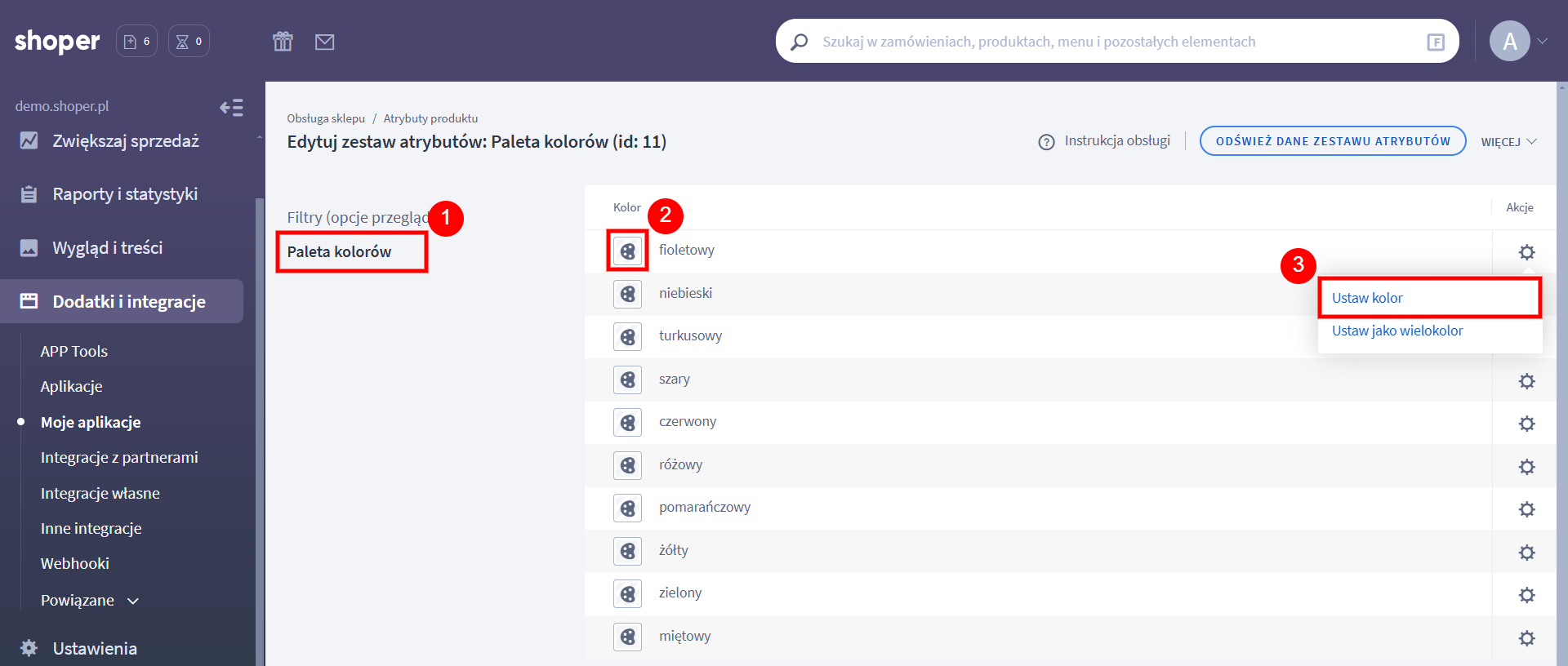This screenshot has height=666, width=1568.
Task: Collapse the sidebar with the arrow-lines icon
Action: point(231,108)
